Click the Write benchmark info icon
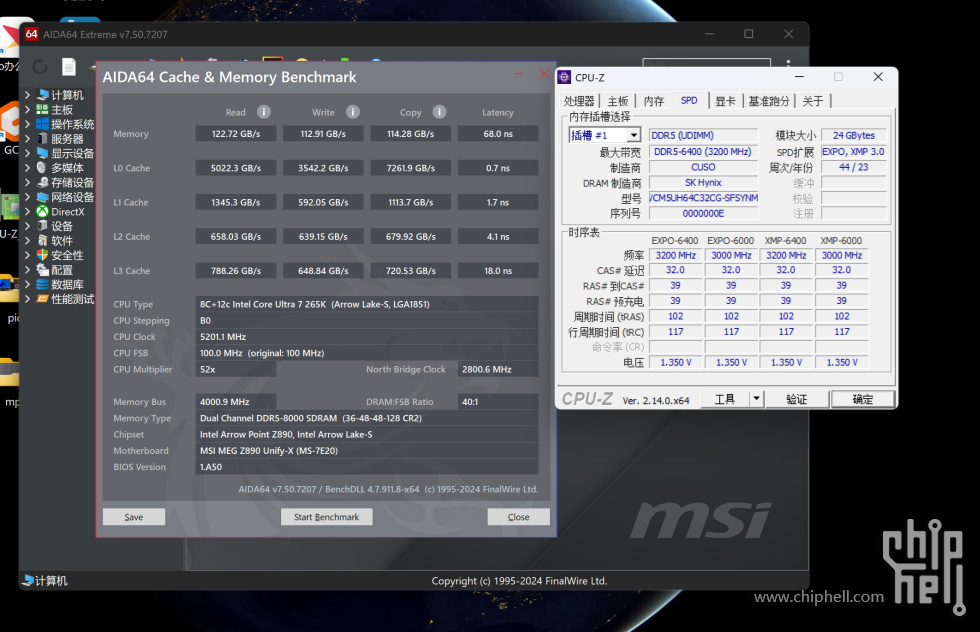Viewport: 980px width, 632px height. click(x=353, y=112)
